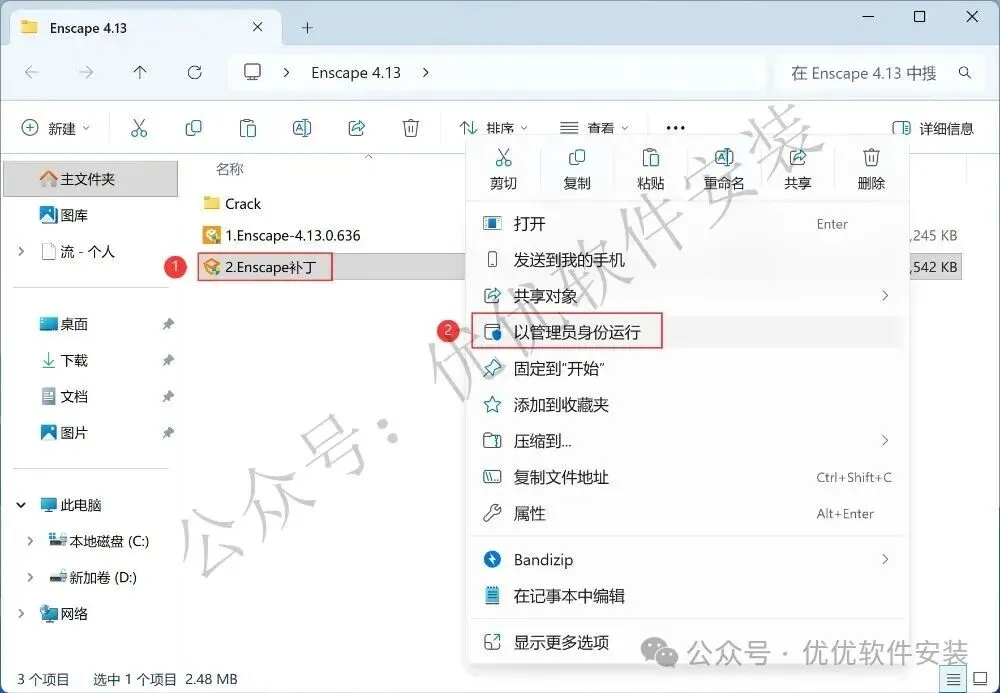The height and width of the screenshot is (693, 1000).
Task: Click the toolbar Share icon
Action: tap(356, 128)
